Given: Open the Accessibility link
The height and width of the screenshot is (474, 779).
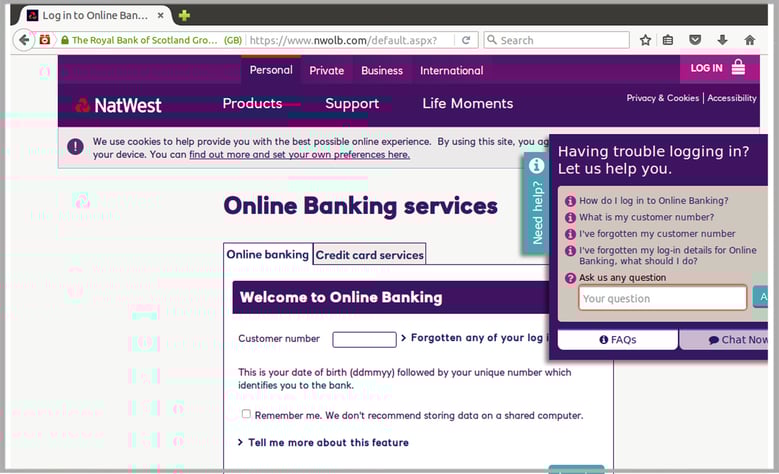Looking at the screenshot, I should (732, 98).
